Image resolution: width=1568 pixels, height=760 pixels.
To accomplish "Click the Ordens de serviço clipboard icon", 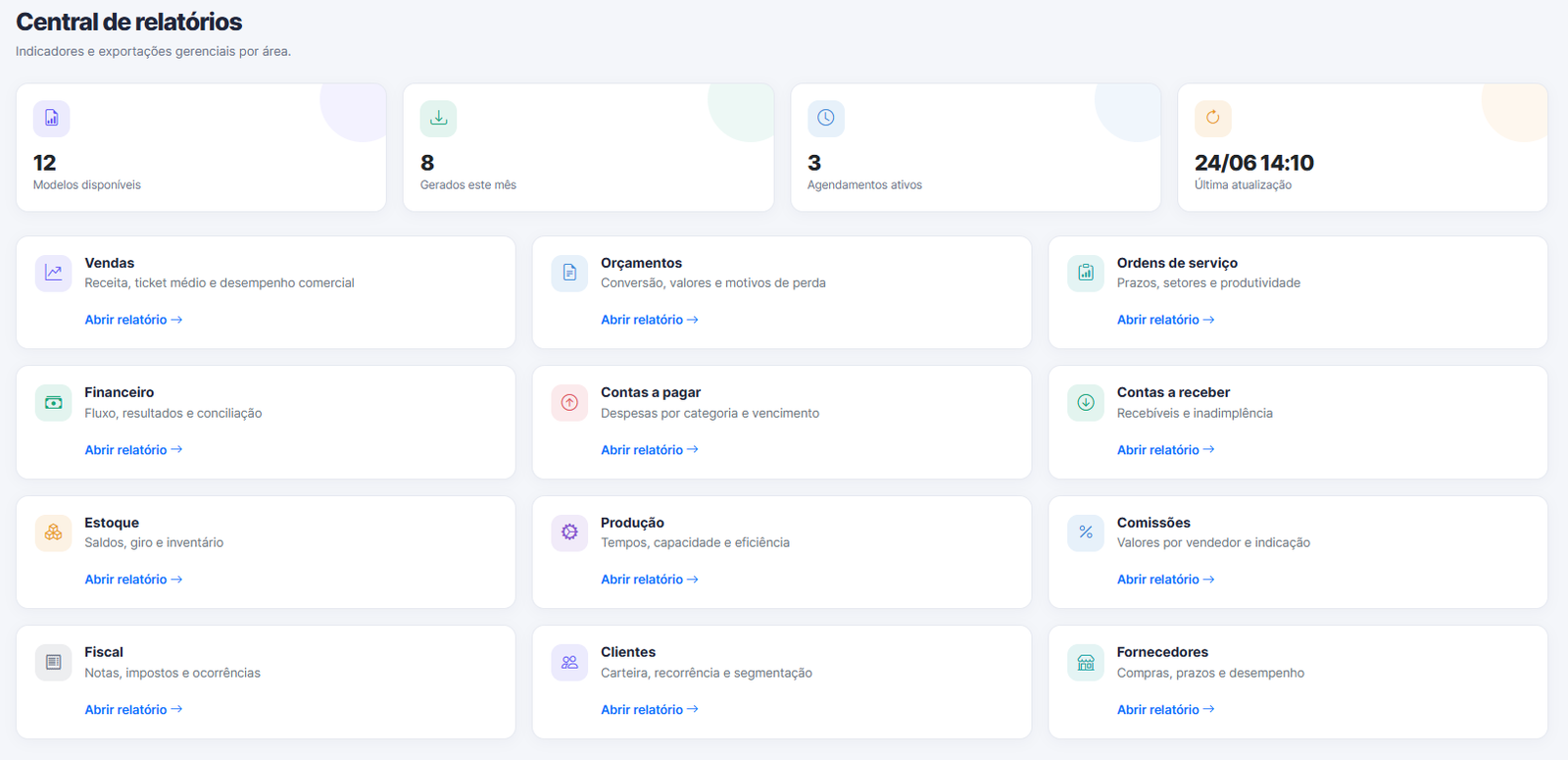I will 1086,273.
